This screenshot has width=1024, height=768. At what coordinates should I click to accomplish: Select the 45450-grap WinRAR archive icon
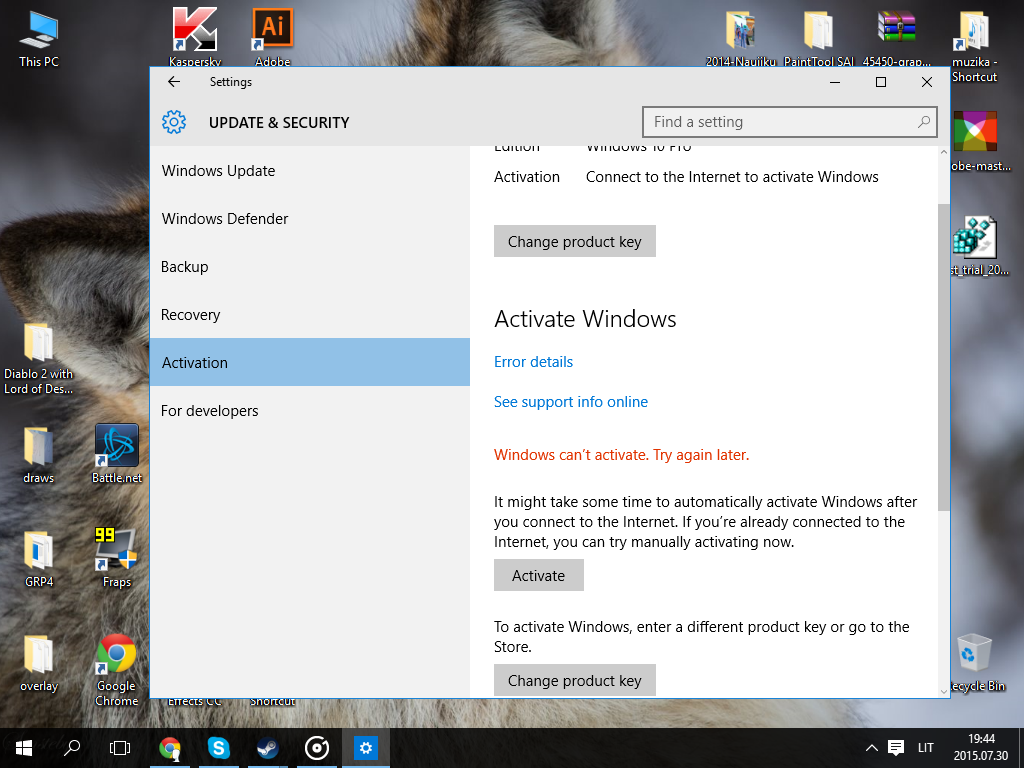[896, 38]
